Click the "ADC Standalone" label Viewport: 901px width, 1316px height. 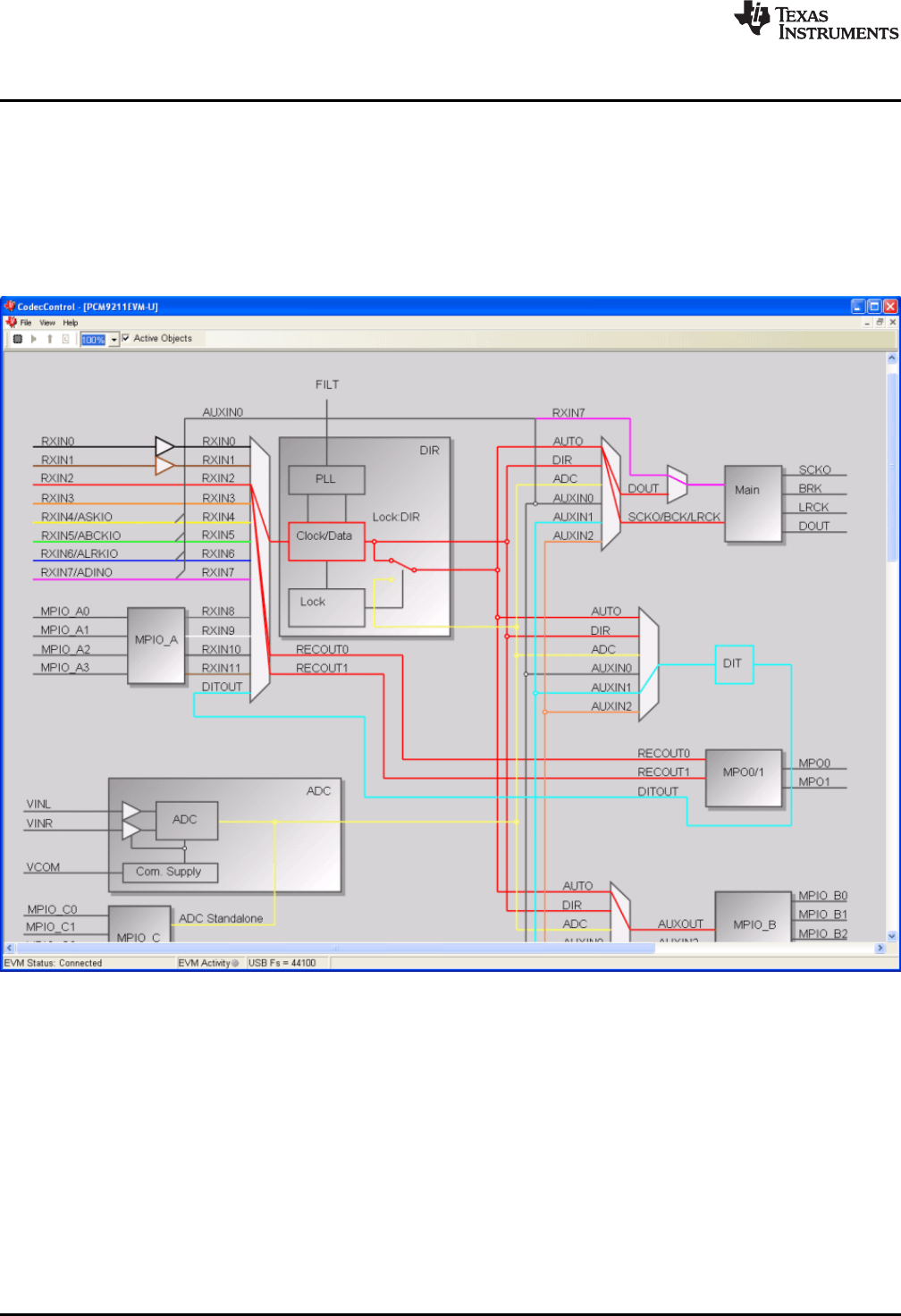[221, 918]
